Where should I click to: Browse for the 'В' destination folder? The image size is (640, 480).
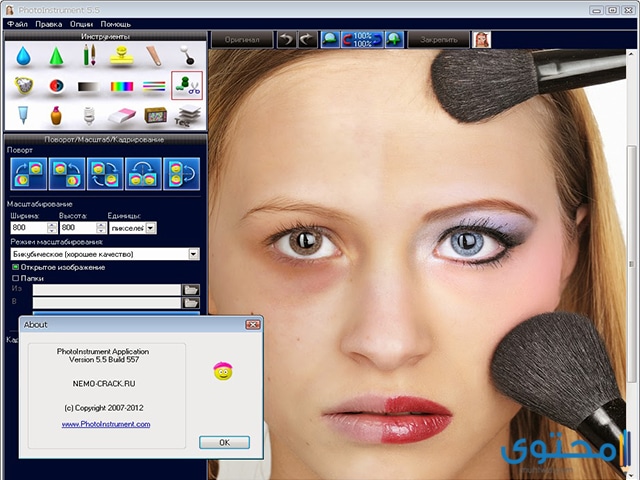[191, 303]
